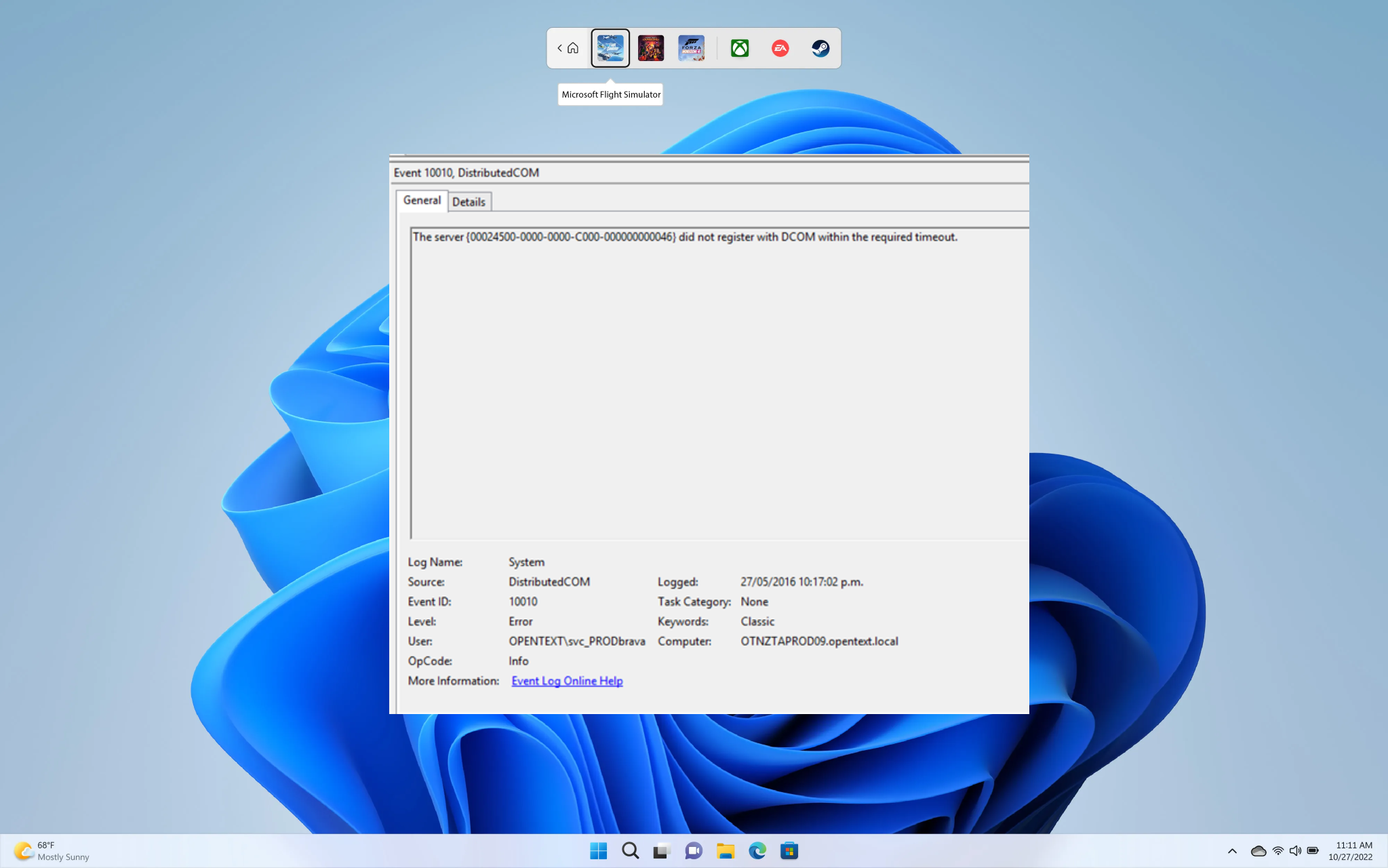
Task: Open the battery status tray icon
Action: (1313, 851)
